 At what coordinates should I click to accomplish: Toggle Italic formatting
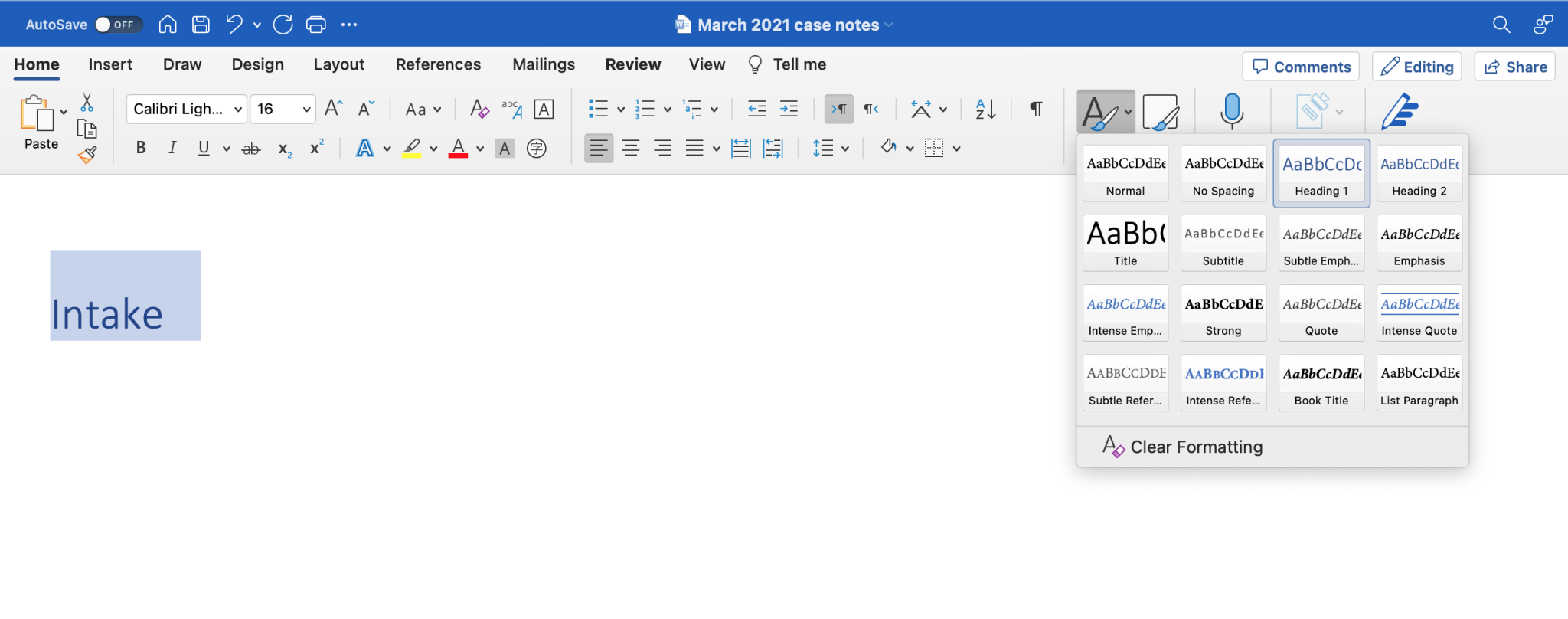coord(172,148)
